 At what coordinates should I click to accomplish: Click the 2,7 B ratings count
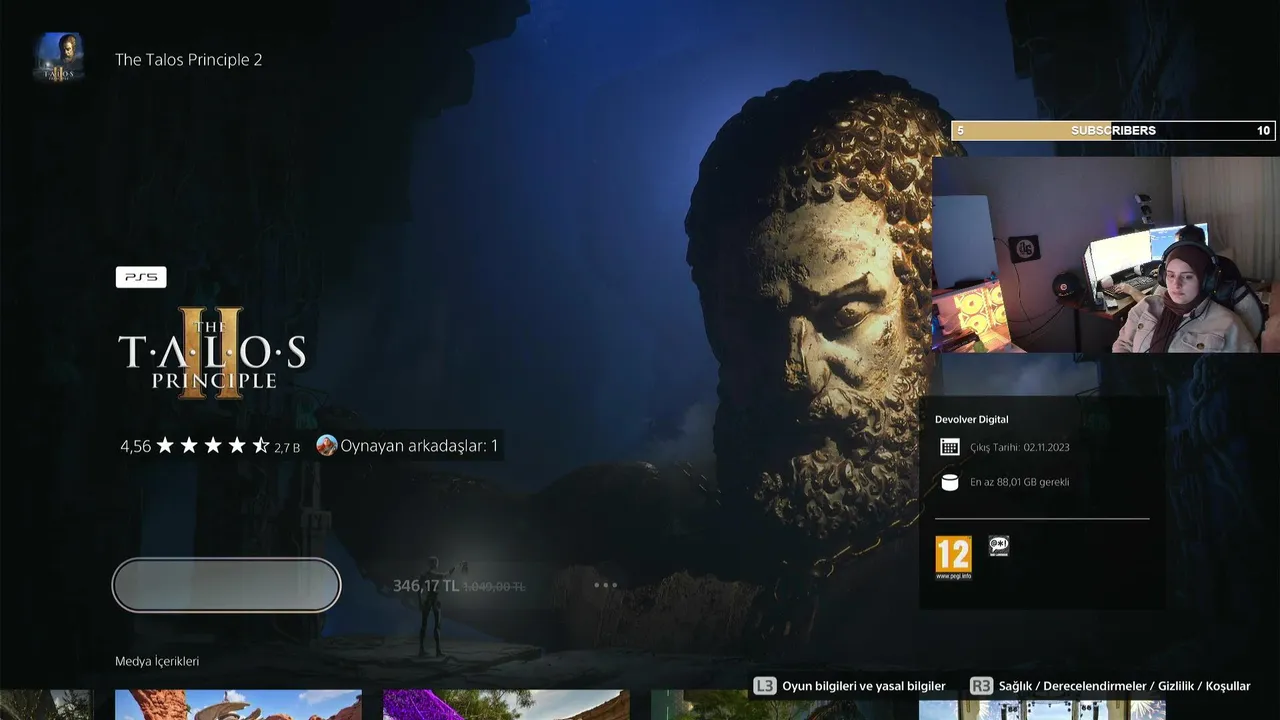pyautogui.click(x=287, y=448)
